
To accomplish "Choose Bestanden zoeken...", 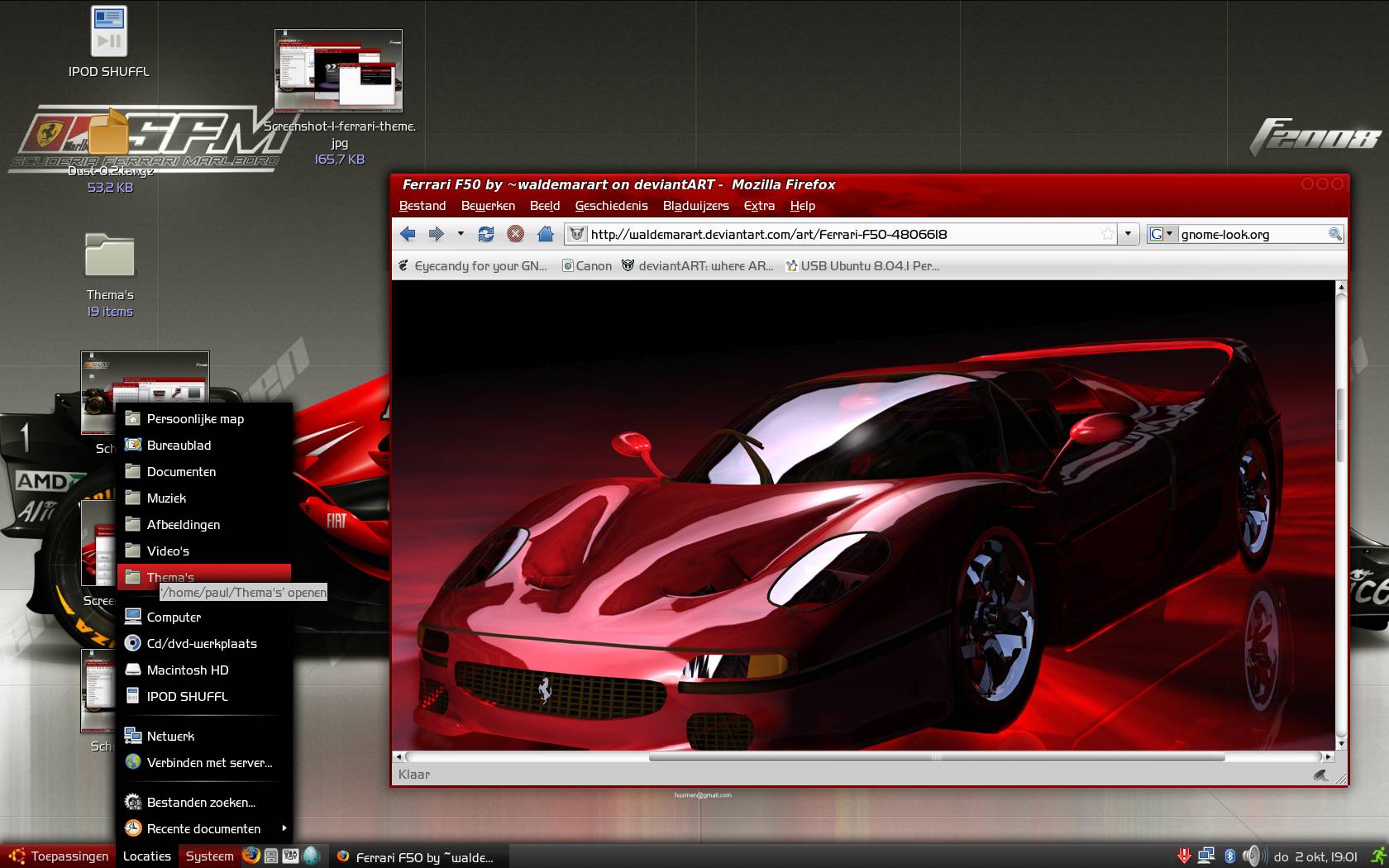I will (x=204, y=803).
